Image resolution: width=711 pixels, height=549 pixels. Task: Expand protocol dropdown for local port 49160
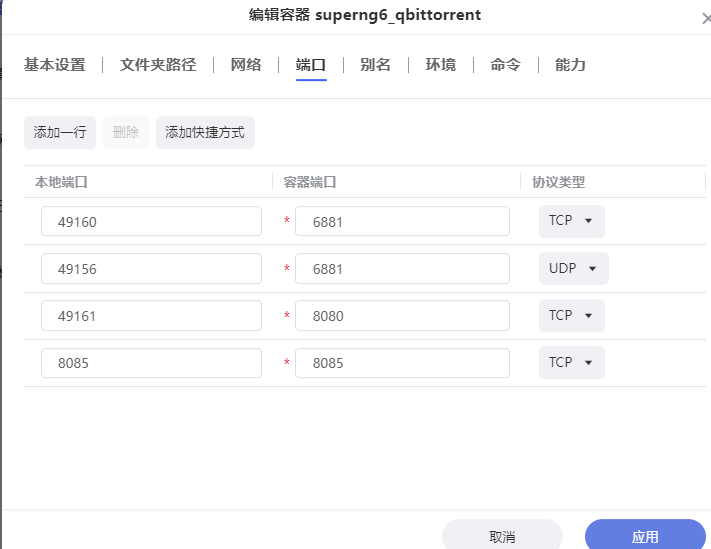click(571, 221)
